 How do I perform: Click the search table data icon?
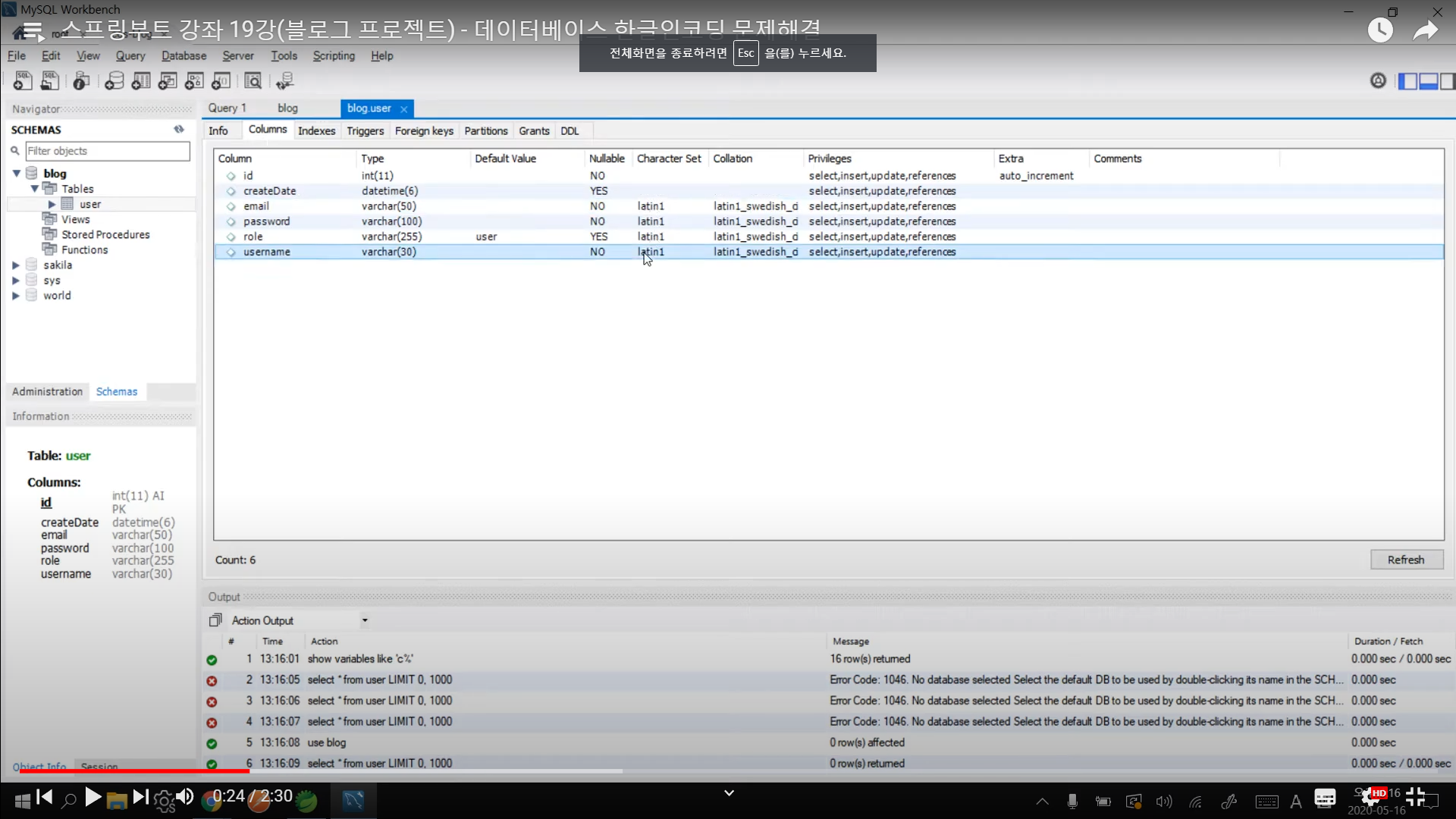point(253,80)
